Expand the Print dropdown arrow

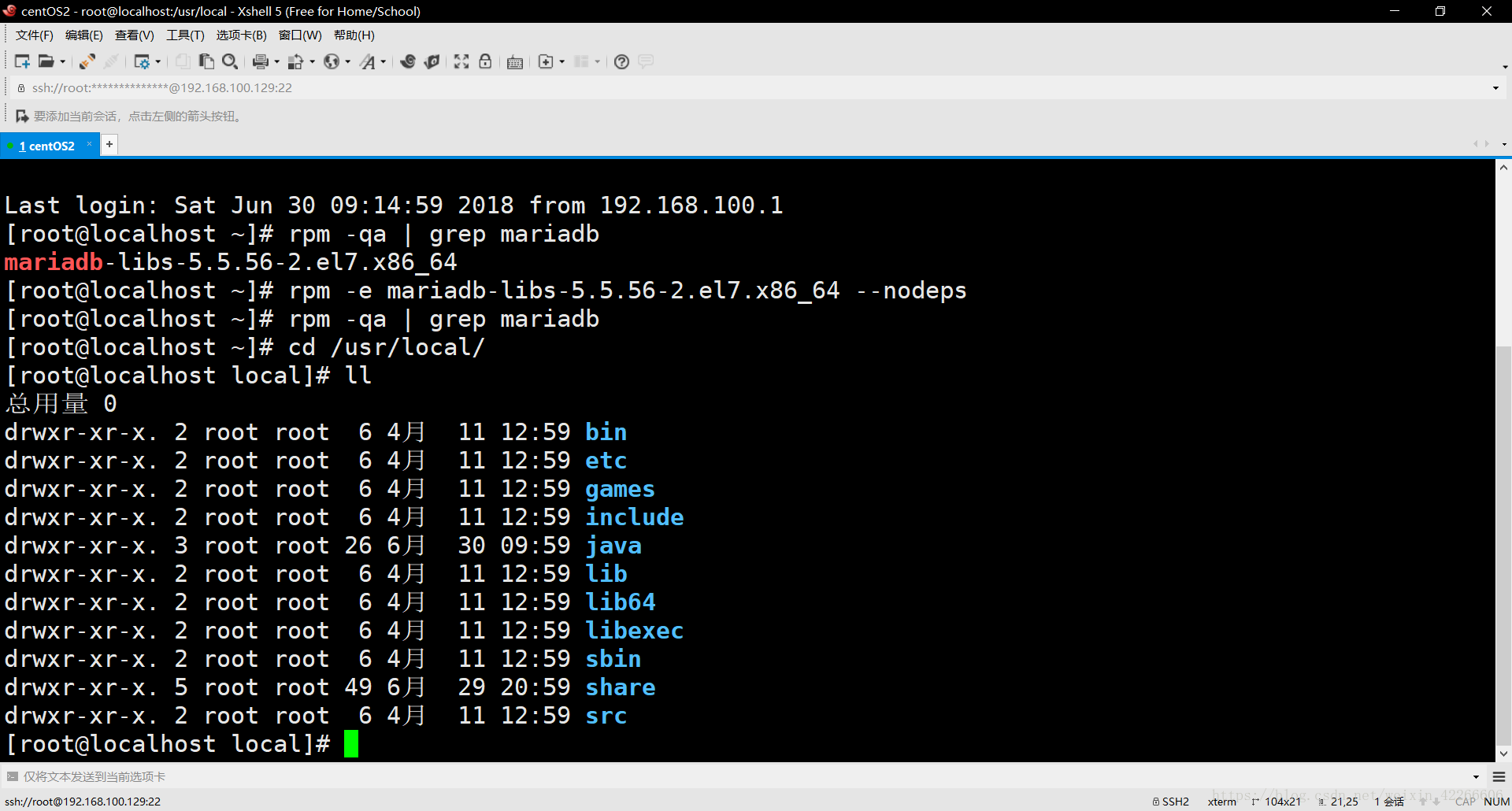point(276,61)
